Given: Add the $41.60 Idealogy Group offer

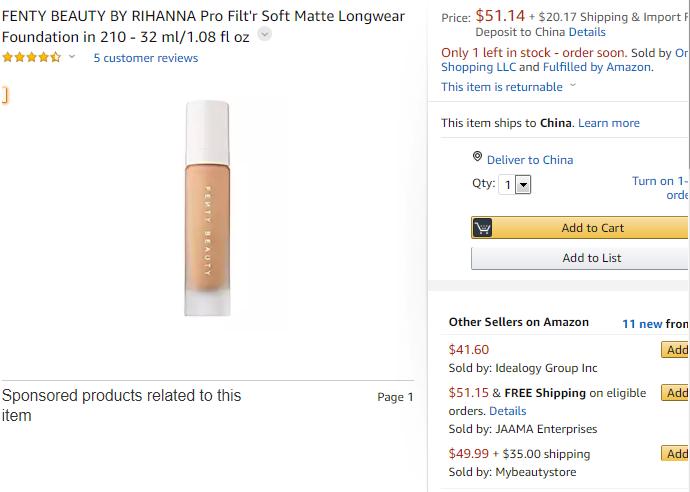Looking at the screenshot, I should 676,350.
